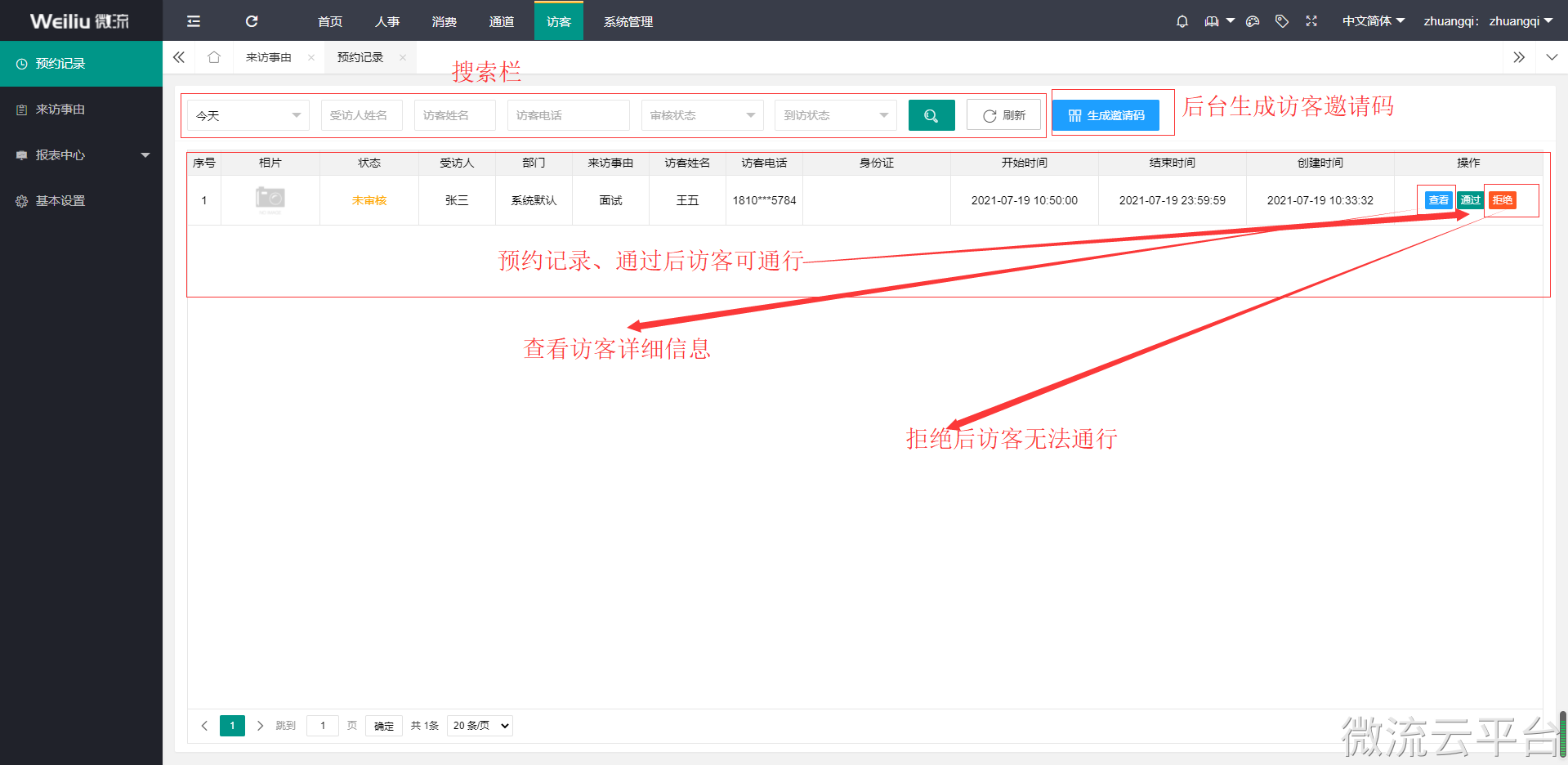Image resolution: width=1568 pixels, height=765 pixels.
Task: Open the 消费 top menu
Action: click(x=444, y=21)
